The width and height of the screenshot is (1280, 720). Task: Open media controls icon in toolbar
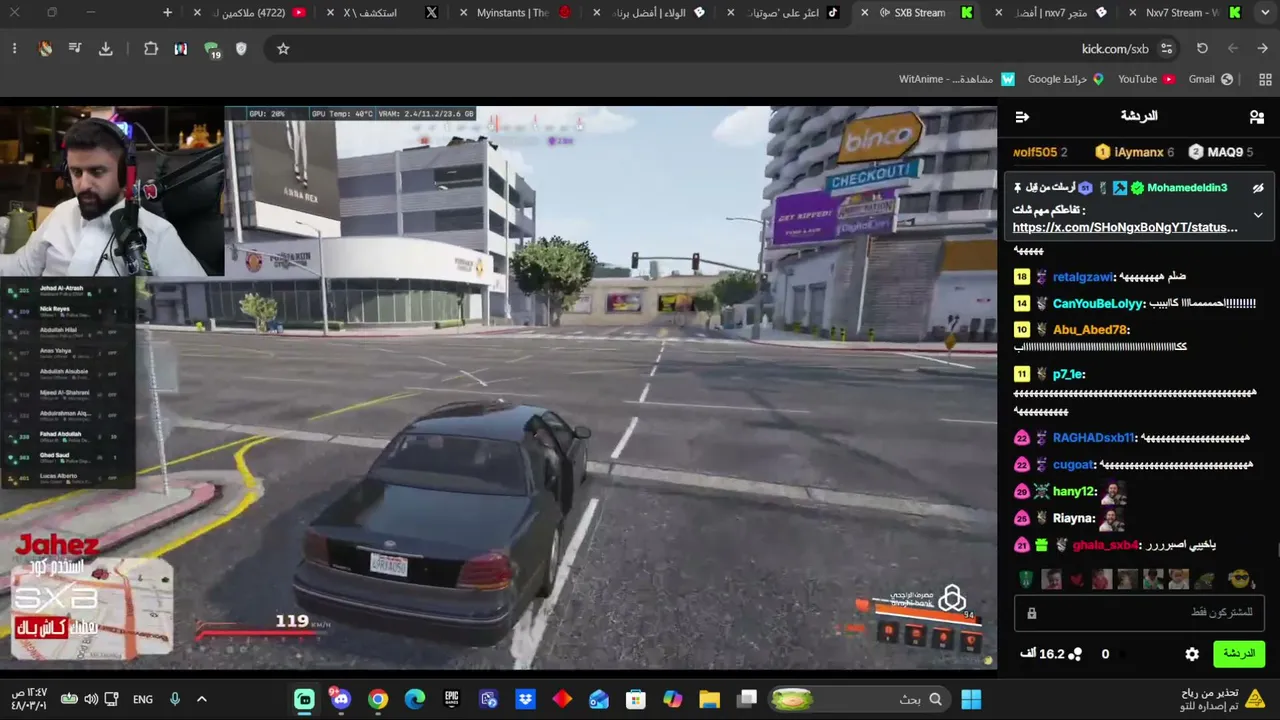pyautogui.click(x=75, y=49)
